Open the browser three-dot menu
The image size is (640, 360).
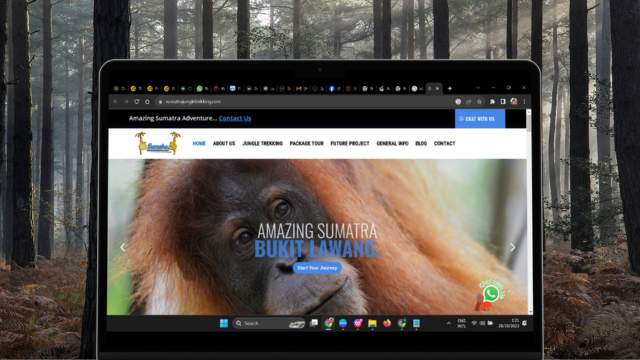(524, 102)
